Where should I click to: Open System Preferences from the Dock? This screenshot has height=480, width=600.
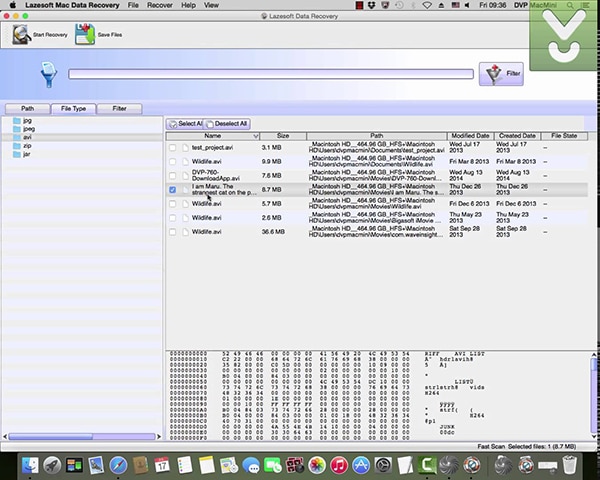[x=383, y=465]
